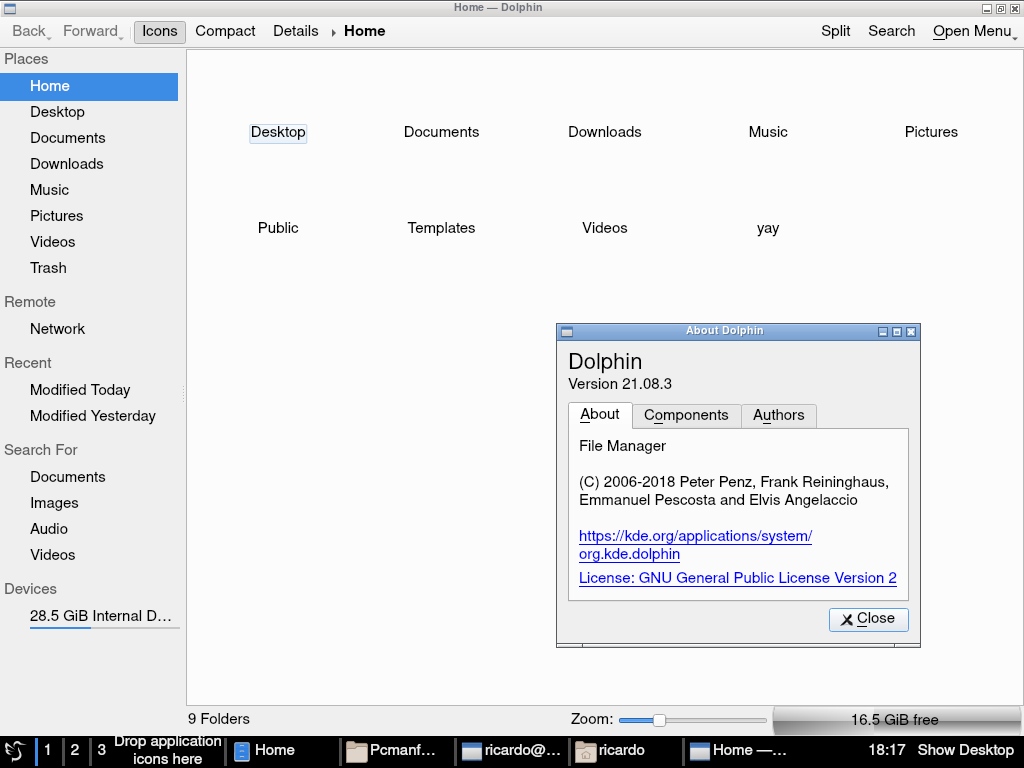Open Videos under Places in the sidebar

(89, 242)
